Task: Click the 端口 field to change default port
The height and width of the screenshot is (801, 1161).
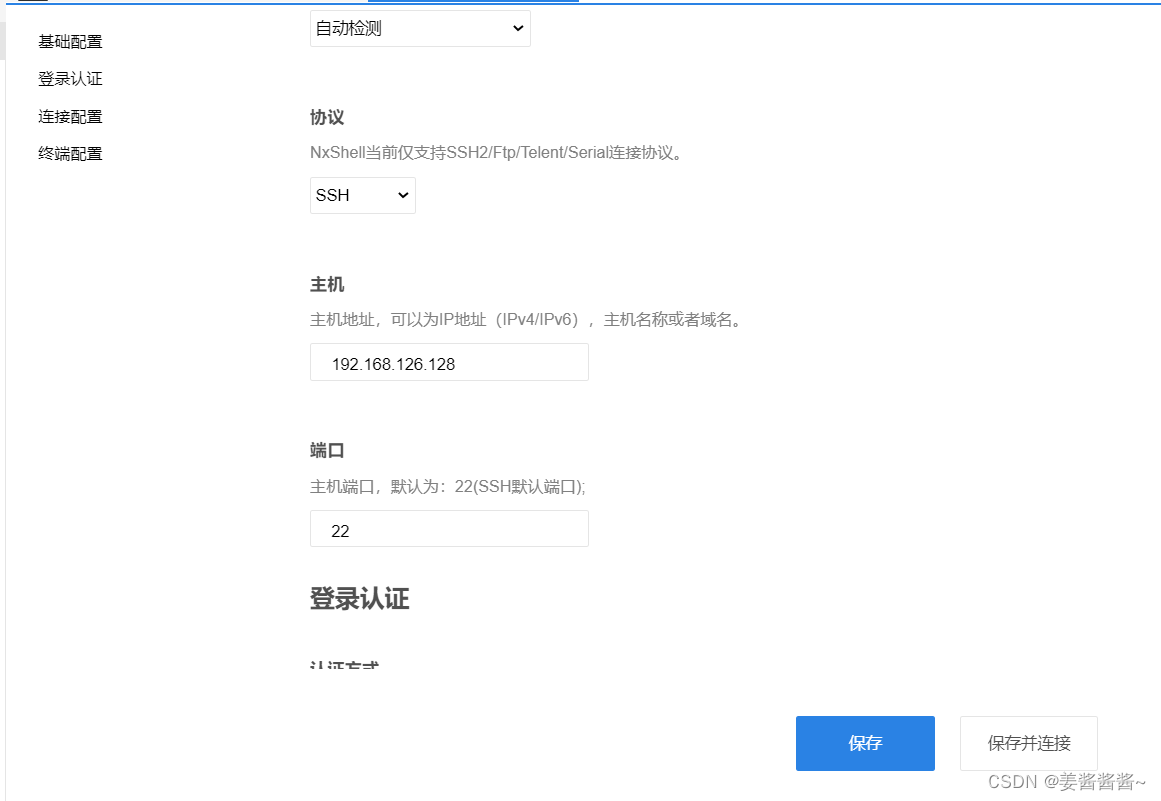Action: [448, 528]
